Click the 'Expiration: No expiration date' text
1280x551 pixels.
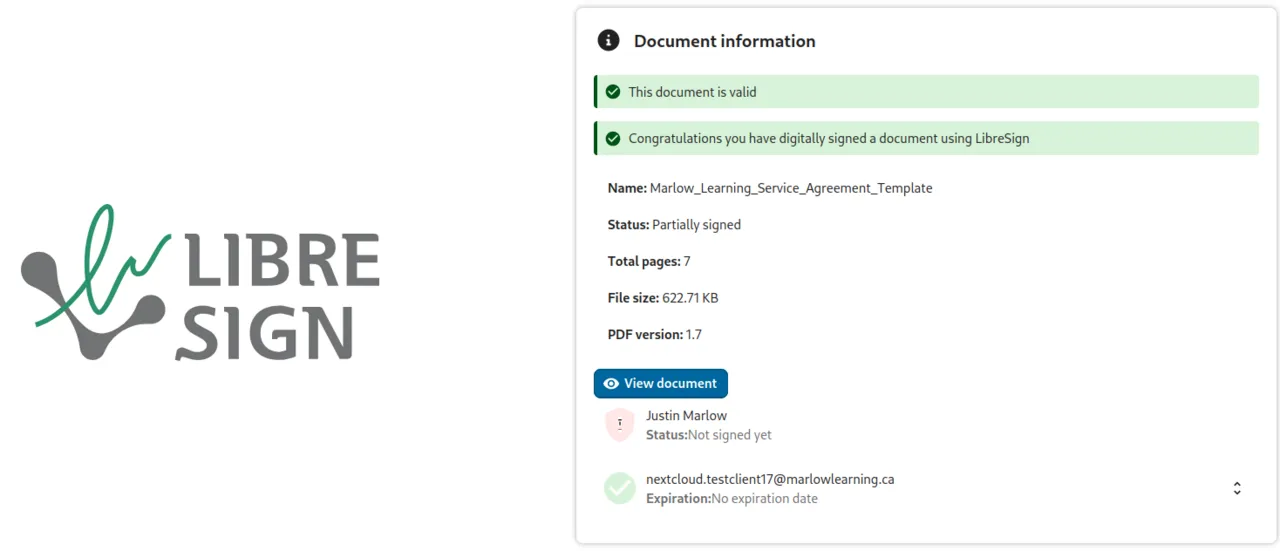[x=732, y=498]
